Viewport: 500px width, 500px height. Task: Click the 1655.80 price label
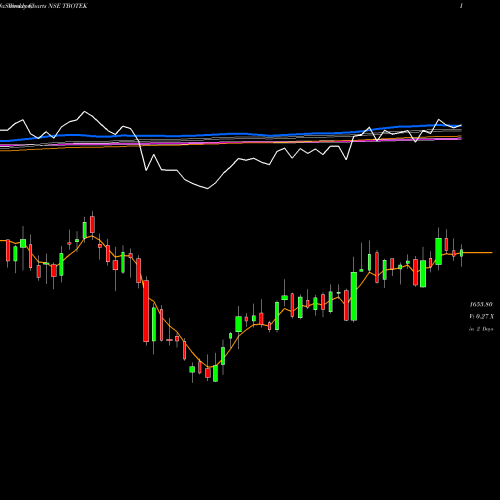coord(481,305)
